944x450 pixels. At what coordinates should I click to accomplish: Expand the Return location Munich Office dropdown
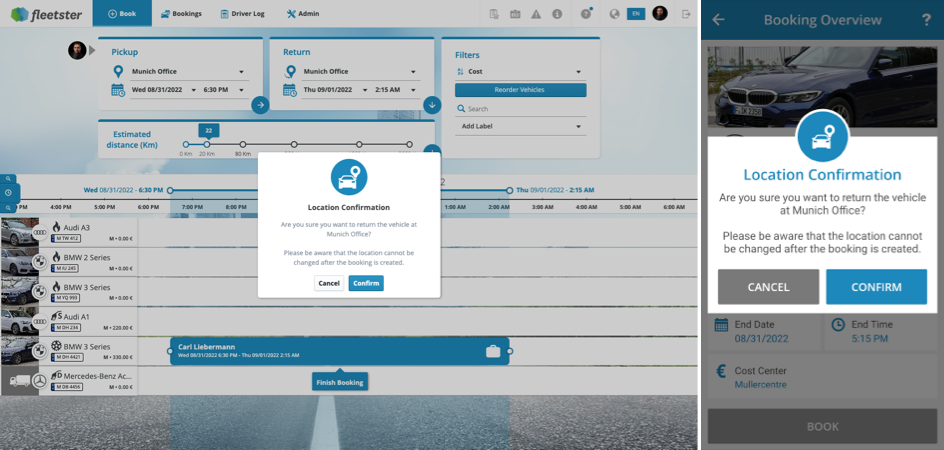pyautogui.click(x=359, y=72)
